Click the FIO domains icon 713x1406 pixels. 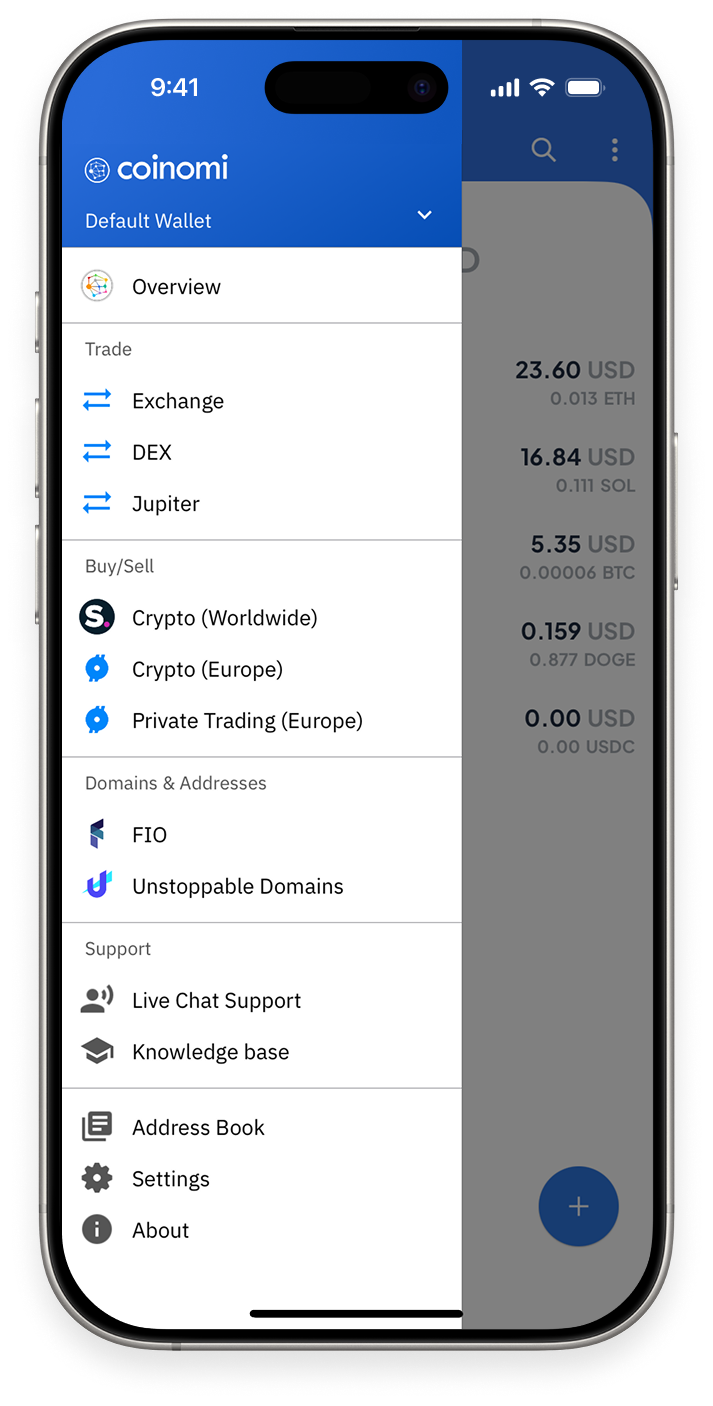click(x=96, y=834)
